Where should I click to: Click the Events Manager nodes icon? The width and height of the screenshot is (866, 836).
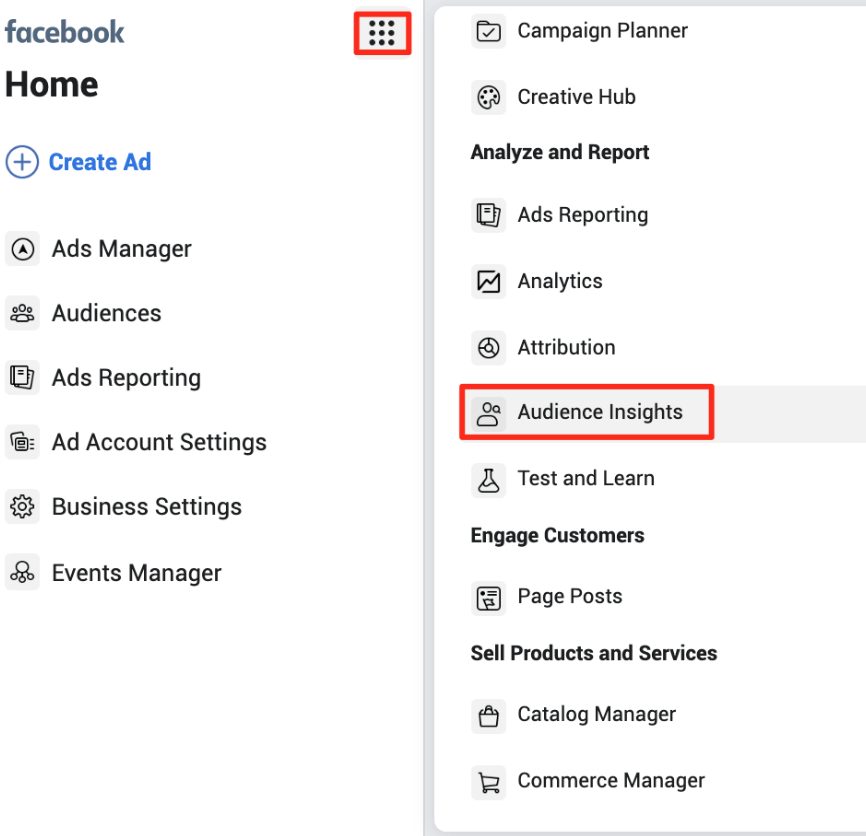(22, 572)
